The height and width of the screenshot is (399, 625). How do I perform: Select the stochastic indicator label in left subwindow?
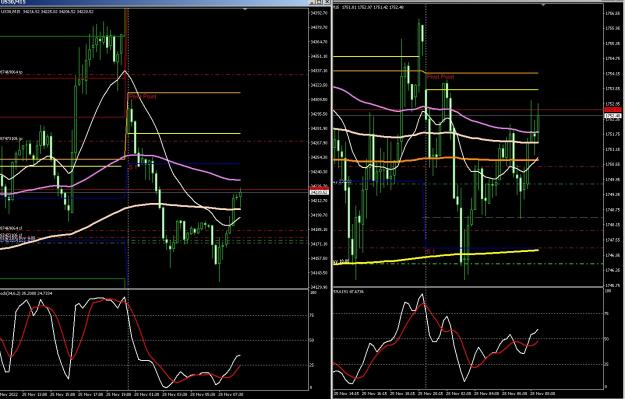(26, 293)
